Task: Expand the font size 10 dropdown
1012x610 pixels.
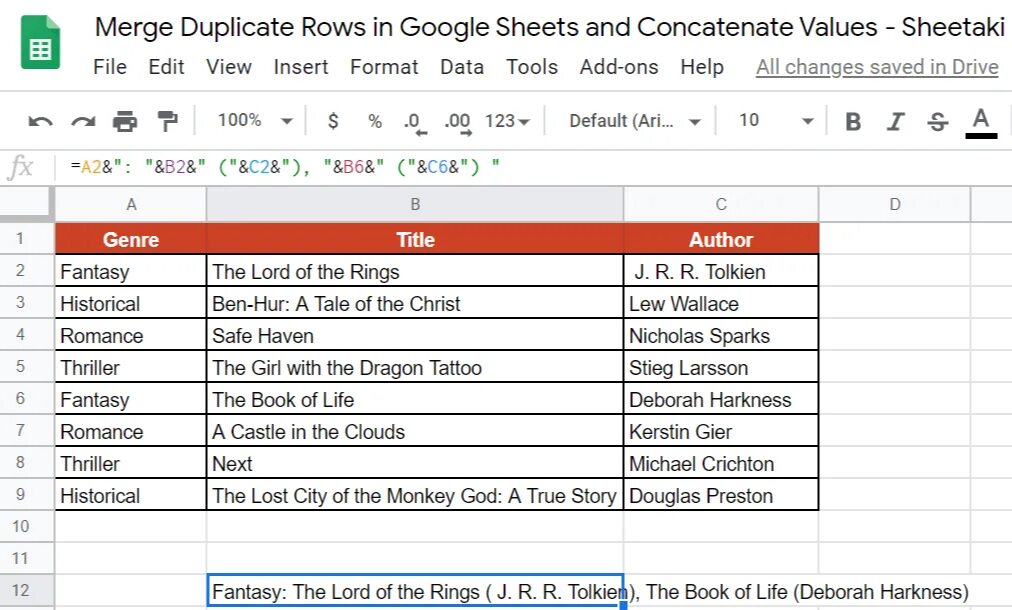Action: (776, 120)
